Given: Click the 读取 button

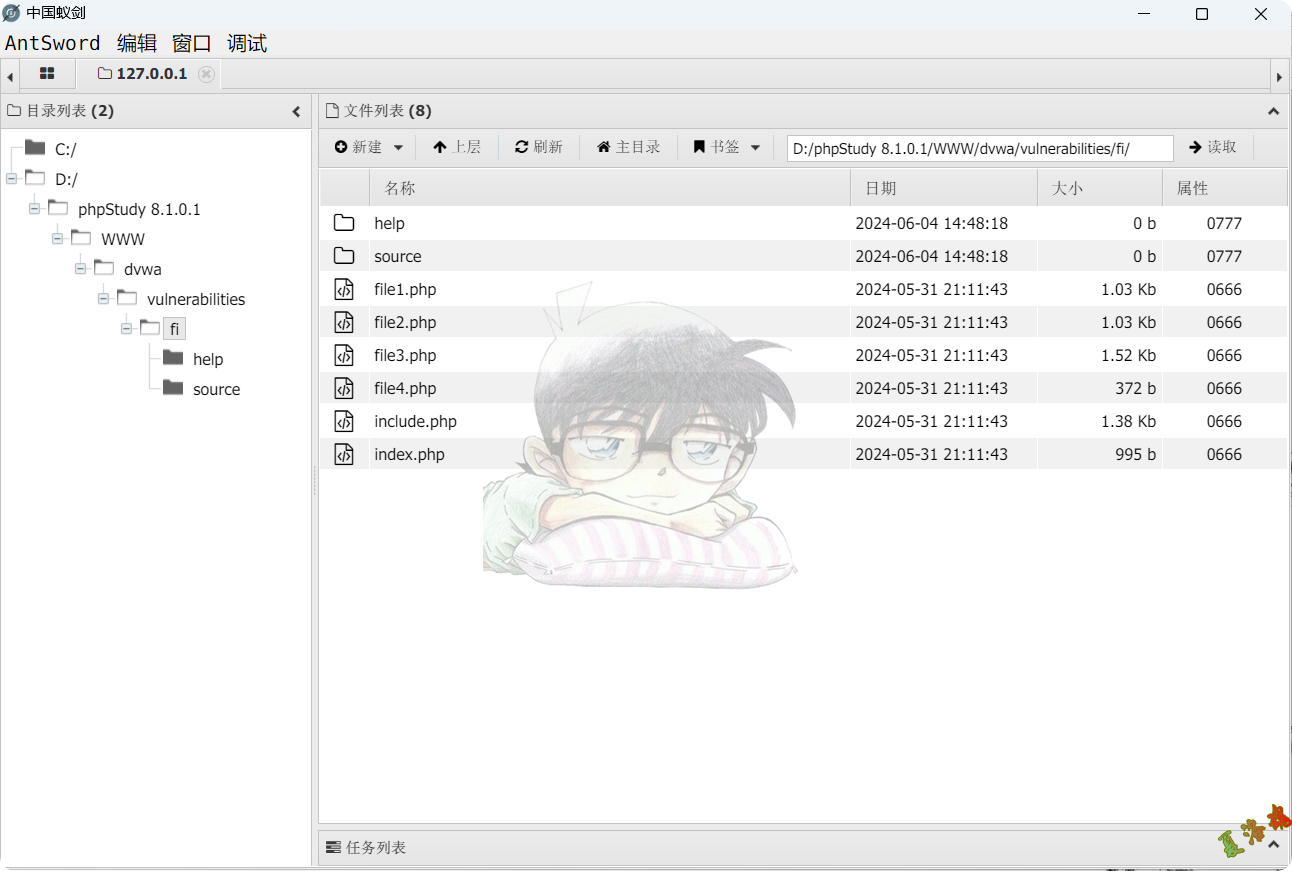Looking at the screenshot, I should (x=1213, y=147).
